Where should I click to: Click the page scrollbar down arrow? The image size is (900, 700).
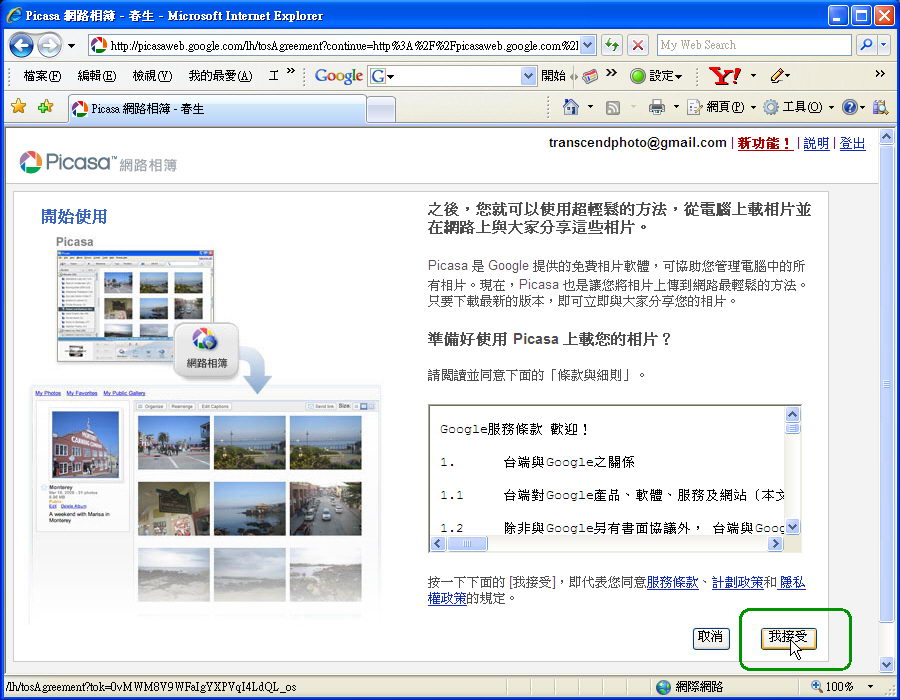[x=886, y=664]
